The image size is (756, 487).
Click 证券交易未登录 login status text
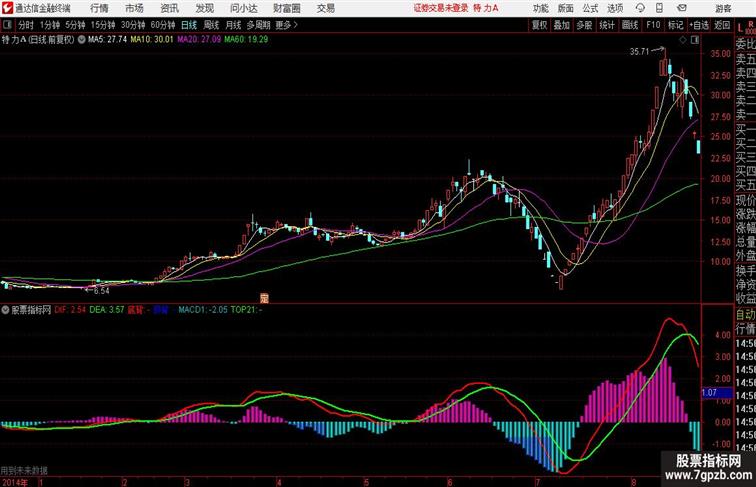pyautogui.click(x=441, y=8)
